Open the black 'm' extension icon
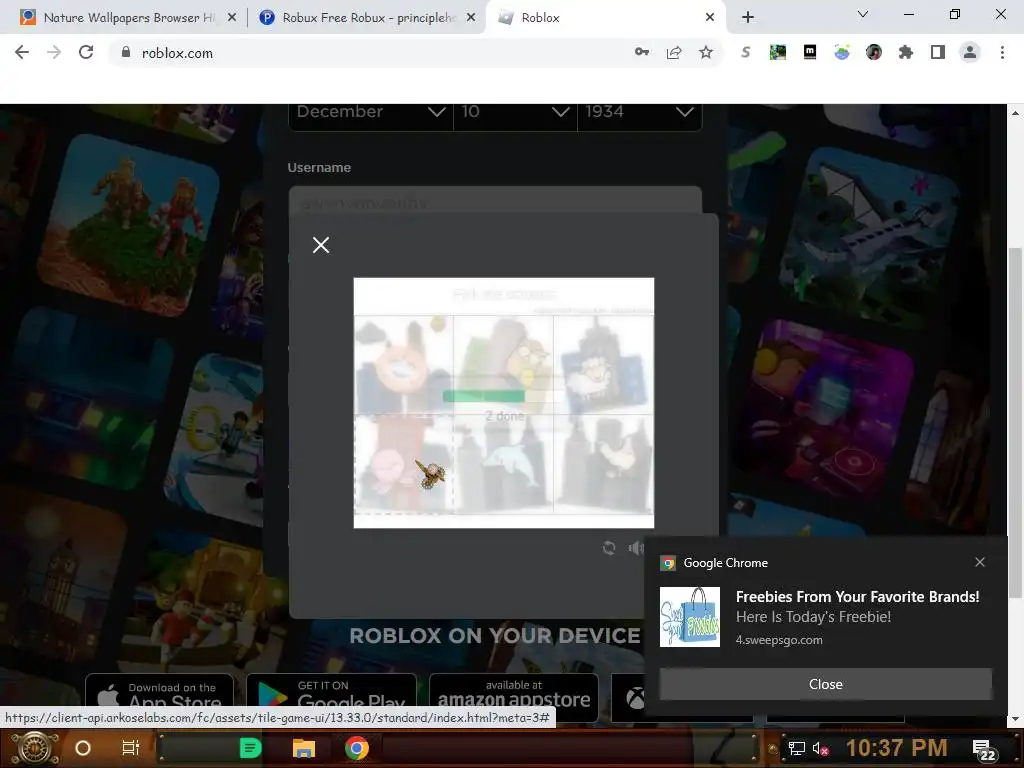This screenshot has height=768, width=1024. 810,52
